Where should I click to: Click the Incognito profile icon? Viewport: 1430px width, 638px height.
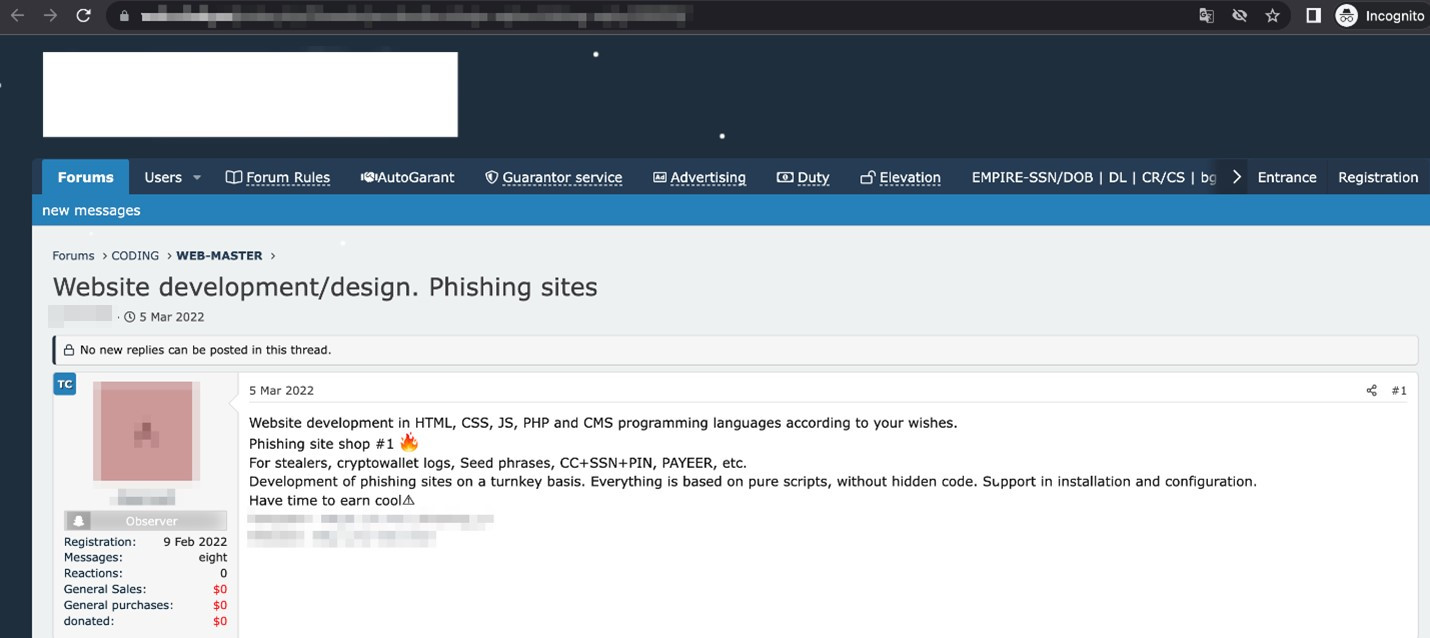[1347, 16]
